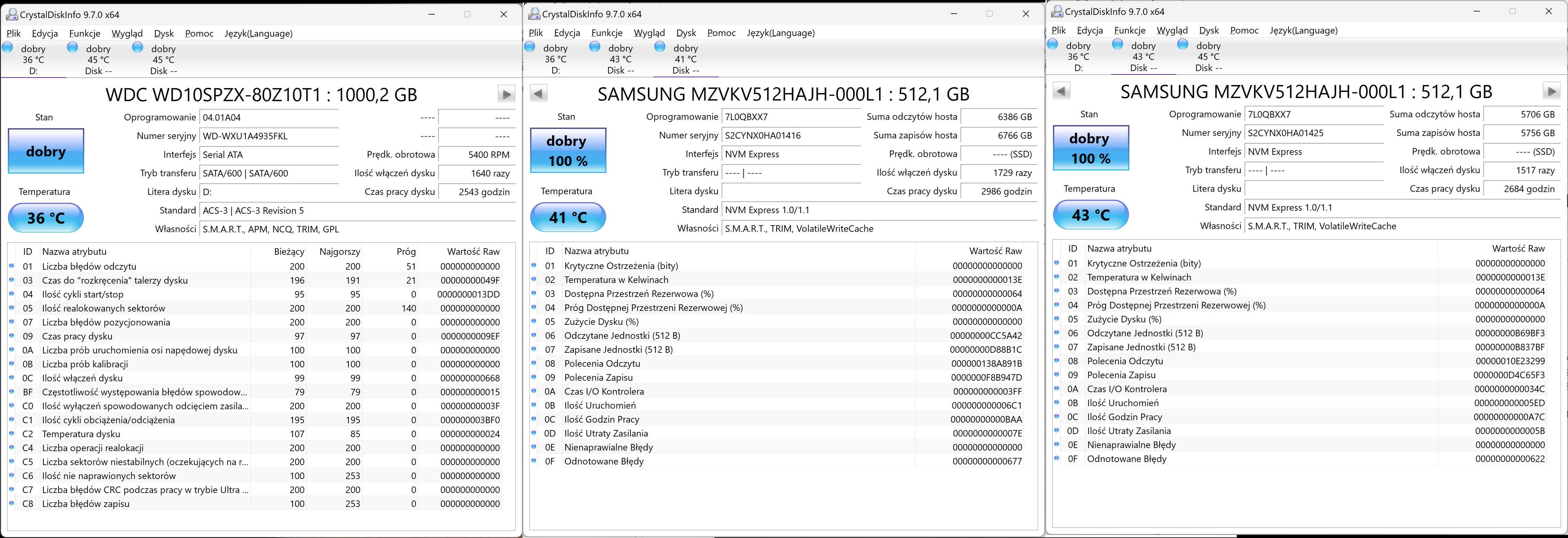The height and width of the screenshot is (538, 1568).
Task: Select the 45 °C disk orb in right window
Action: 1183,44
